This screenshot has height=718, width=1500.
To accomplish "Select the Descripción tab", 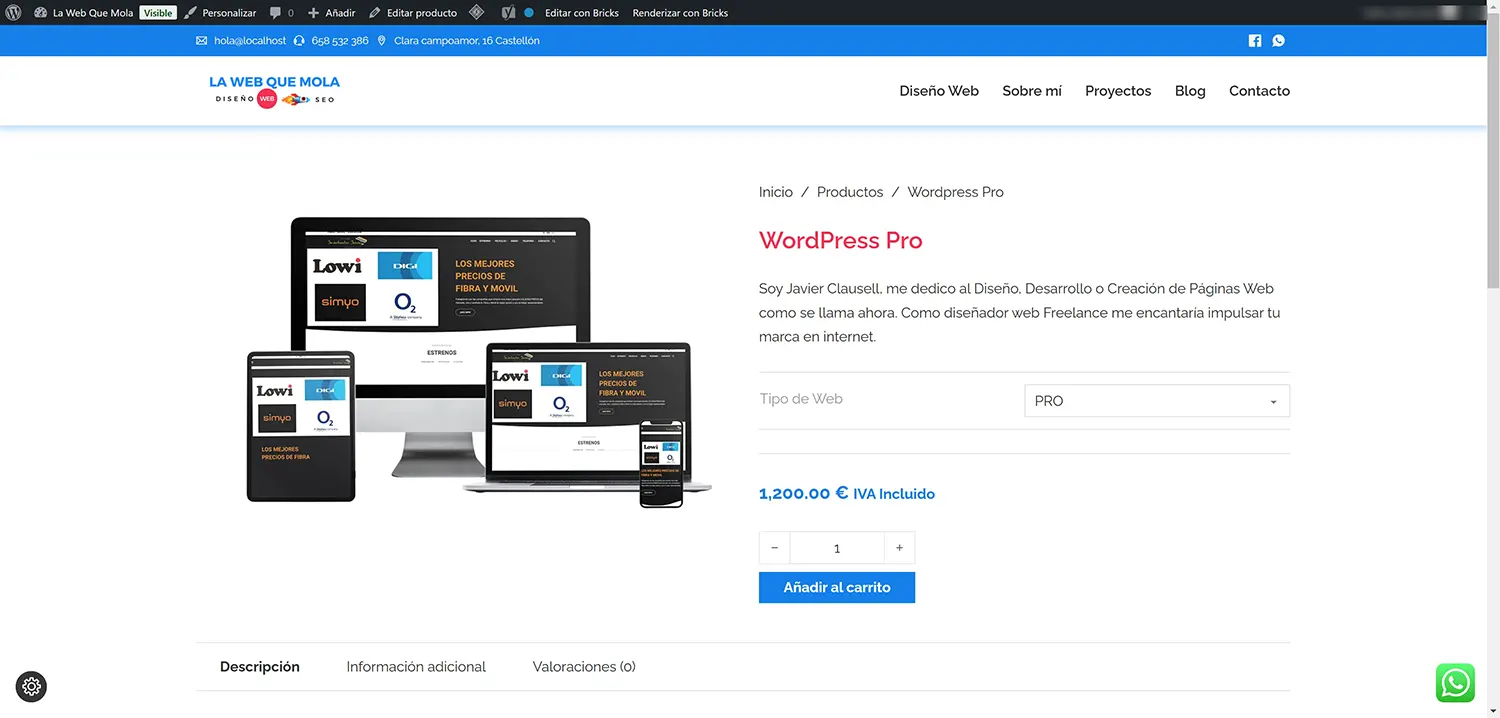I will 260,667.
